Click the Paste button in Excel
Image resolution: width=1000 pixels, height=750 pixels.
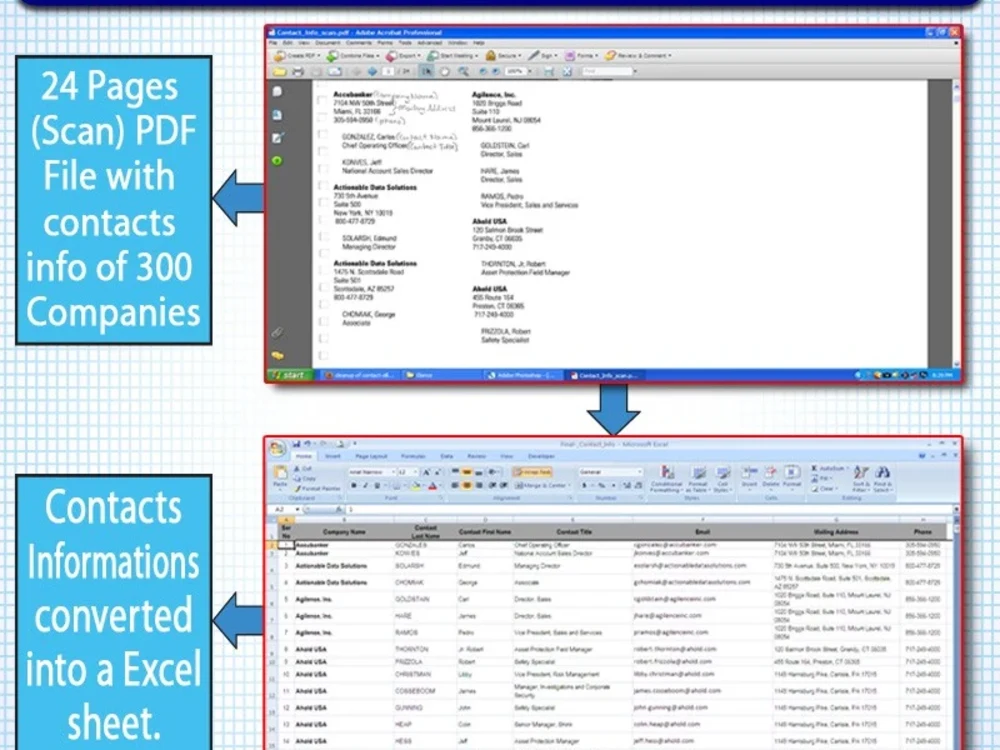(280, 477)
